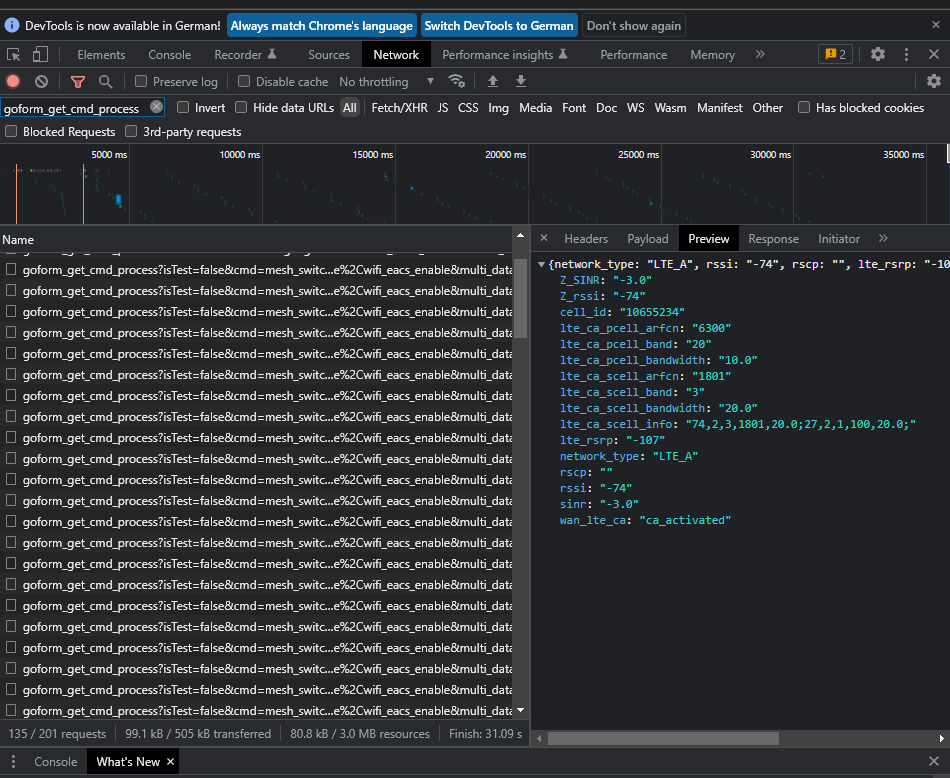The height and width of the screenshot is (778, 950).
Task: Open network conditions Wi-Fi icon
Action: [x=456, y=81]
